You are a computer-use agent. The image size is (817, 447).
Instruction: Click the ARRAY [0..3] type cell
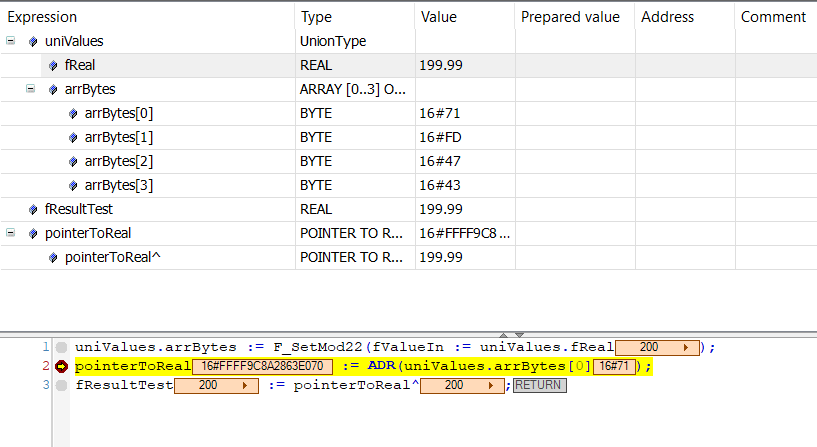(x=355, y=89)
